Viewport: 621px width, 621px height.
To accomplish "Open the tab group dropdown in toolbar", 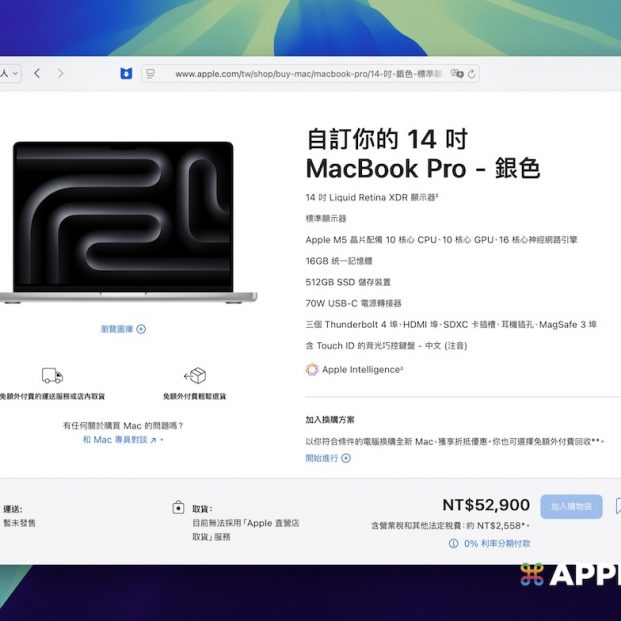I will click(x=10, y=73).
